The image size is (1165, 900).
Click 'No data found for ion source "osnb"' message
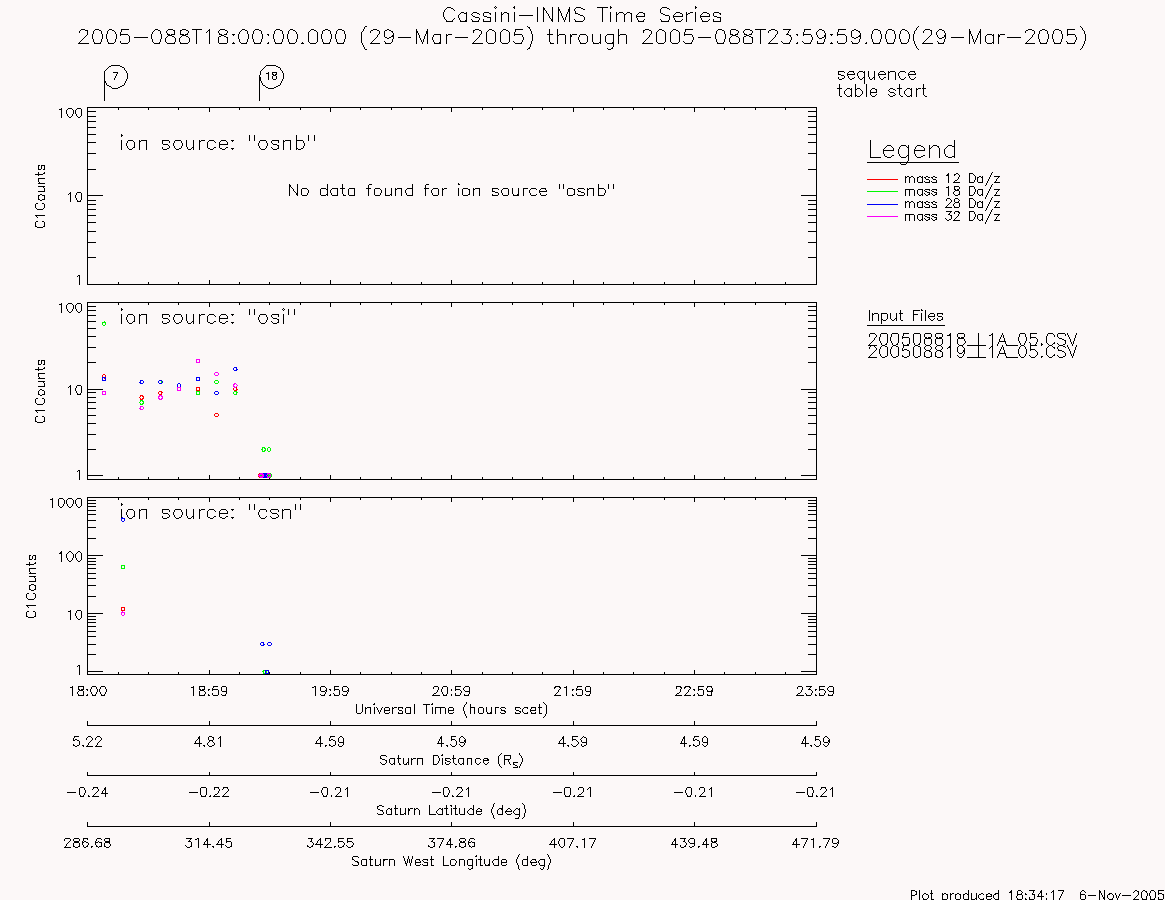pos(452,191)
